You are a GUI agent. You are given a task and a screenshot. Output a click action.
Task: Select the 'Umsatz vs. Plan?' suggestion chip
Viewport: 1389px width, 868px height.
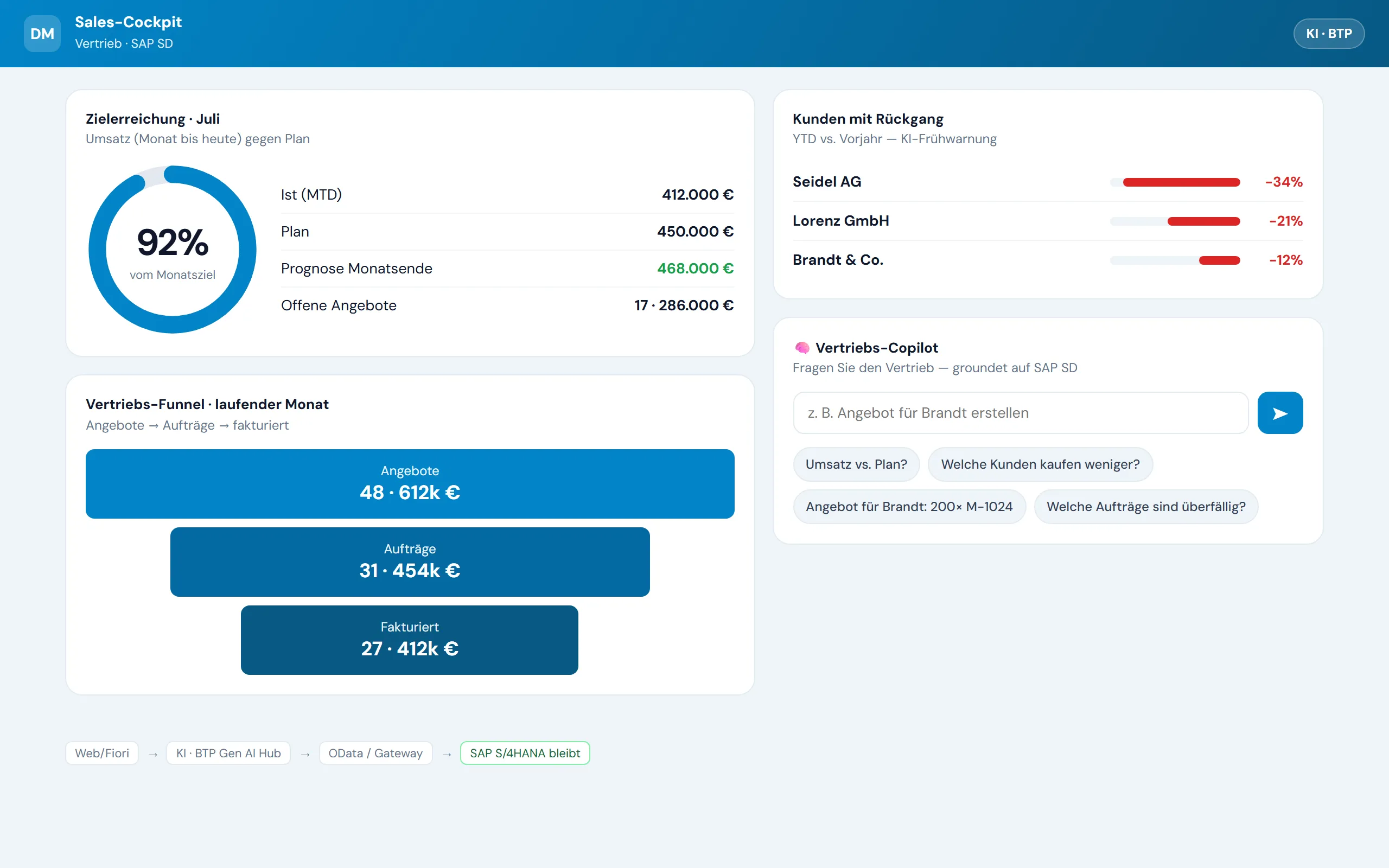point(856,464)
